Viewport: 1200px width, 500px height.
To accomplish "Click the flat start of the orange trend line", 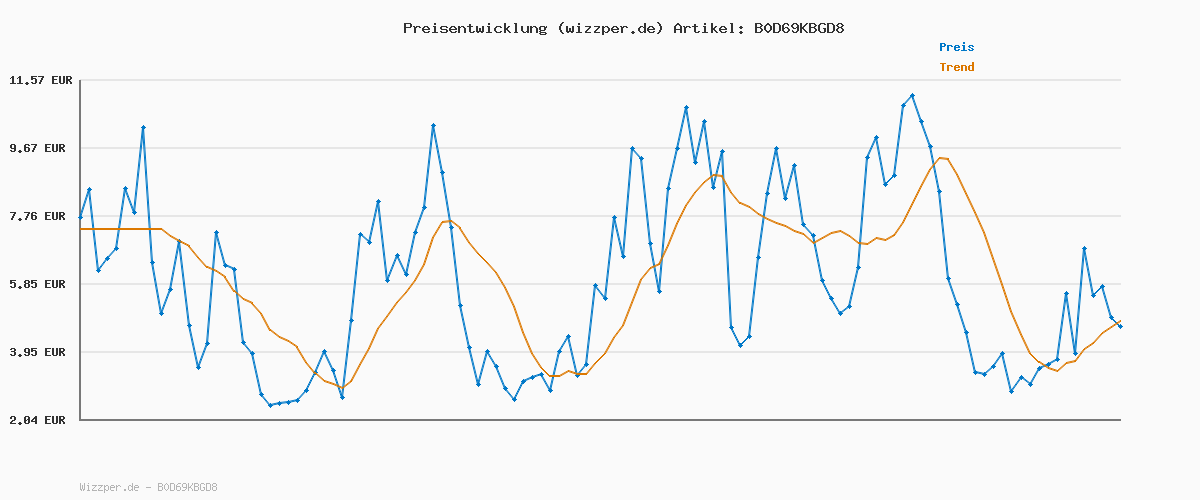I will [x=120, y=229].
